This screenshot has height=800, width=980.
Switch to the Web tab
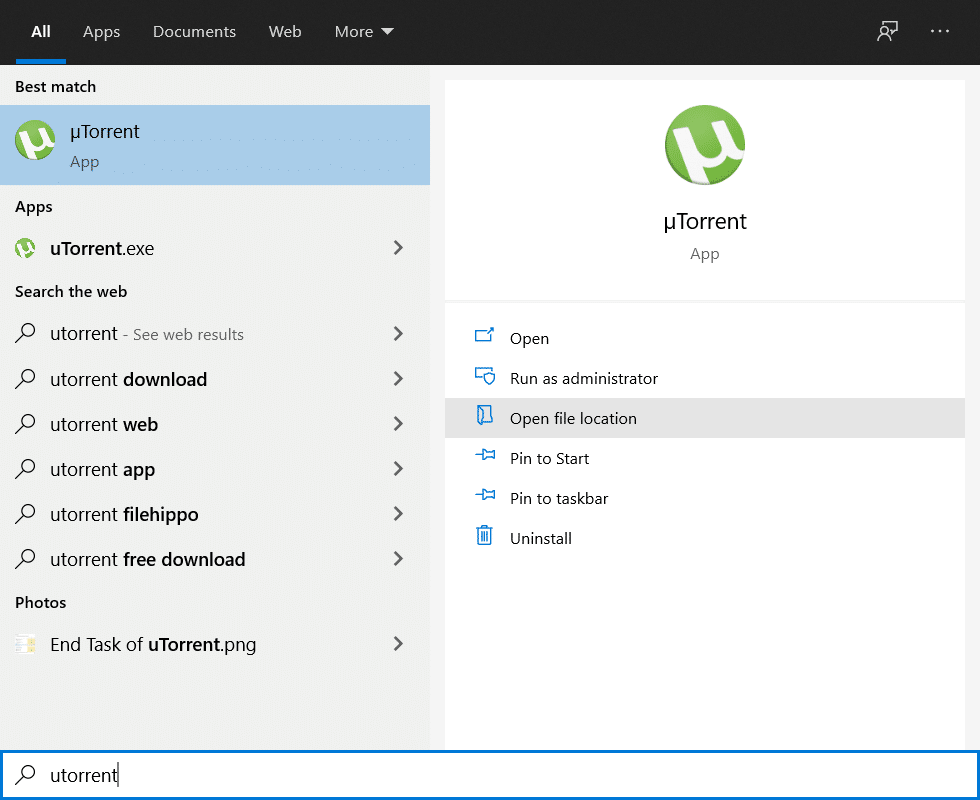[x=285, y=31]
